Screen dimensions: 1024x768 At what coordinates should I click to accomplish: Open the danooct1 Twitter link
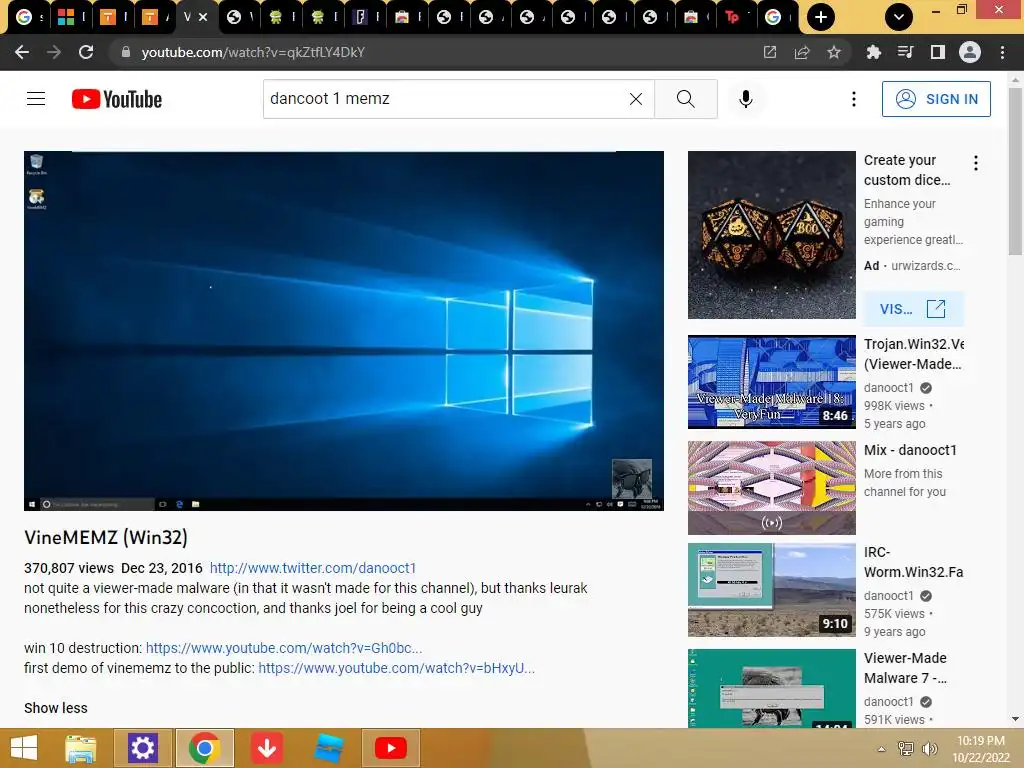click(x=313, y=568)
